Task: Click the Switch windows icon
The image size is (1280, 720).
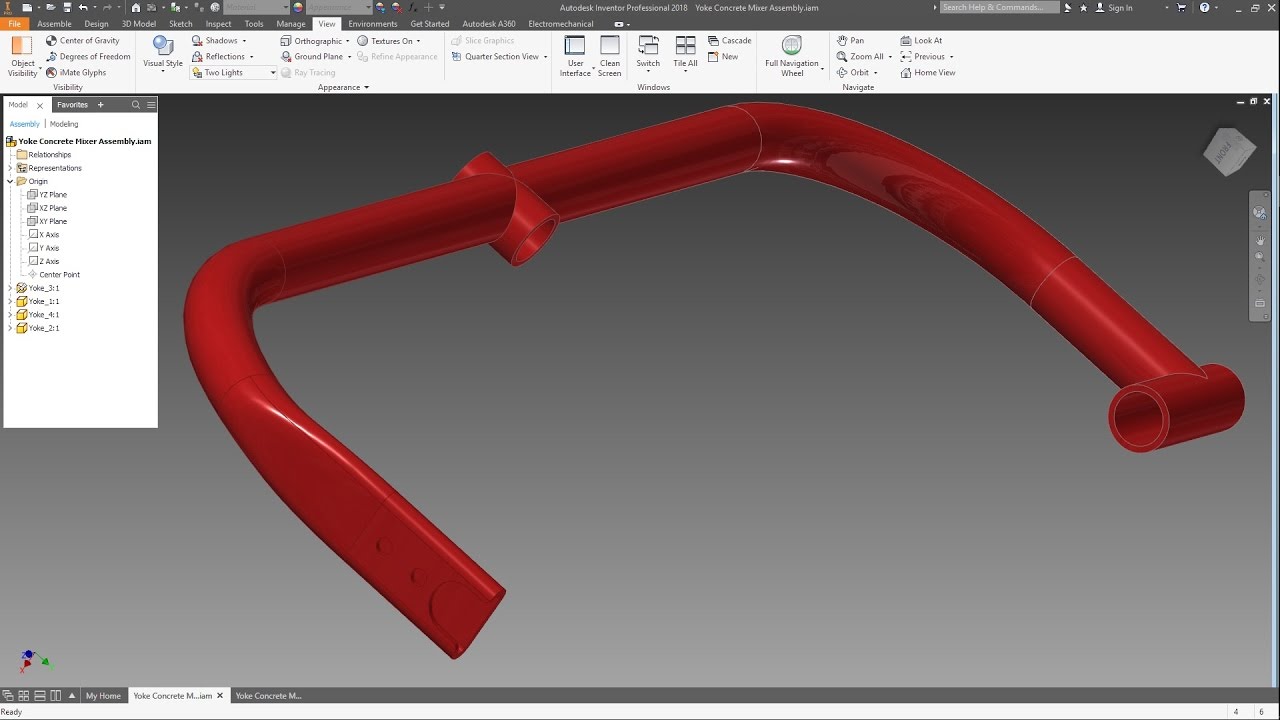Action: point(648,46)
